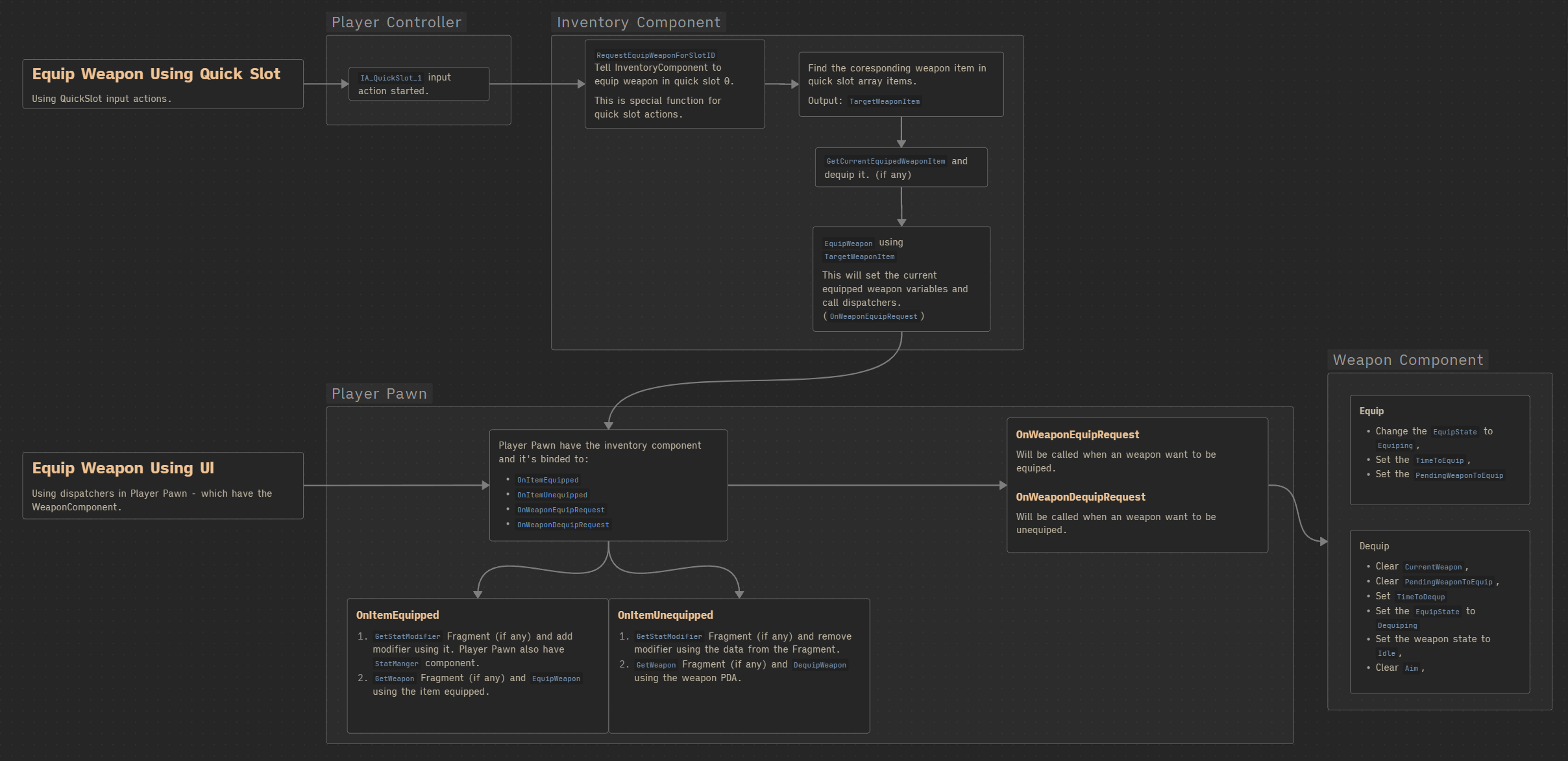Click the OnWeaponDequipRequest bullet in the bindings list
The width and height of the screenshot is (1568, 761).
tap(563, 525)
